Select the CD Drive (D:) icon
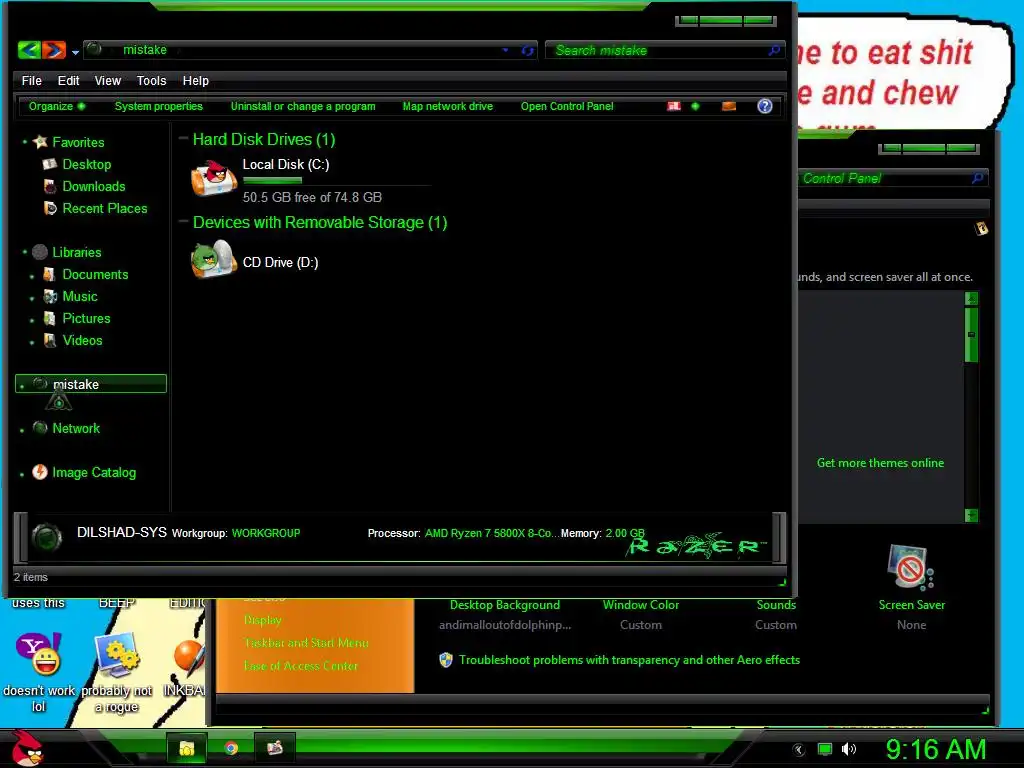This screenshot has width=1024, height=768. (214, 259)
